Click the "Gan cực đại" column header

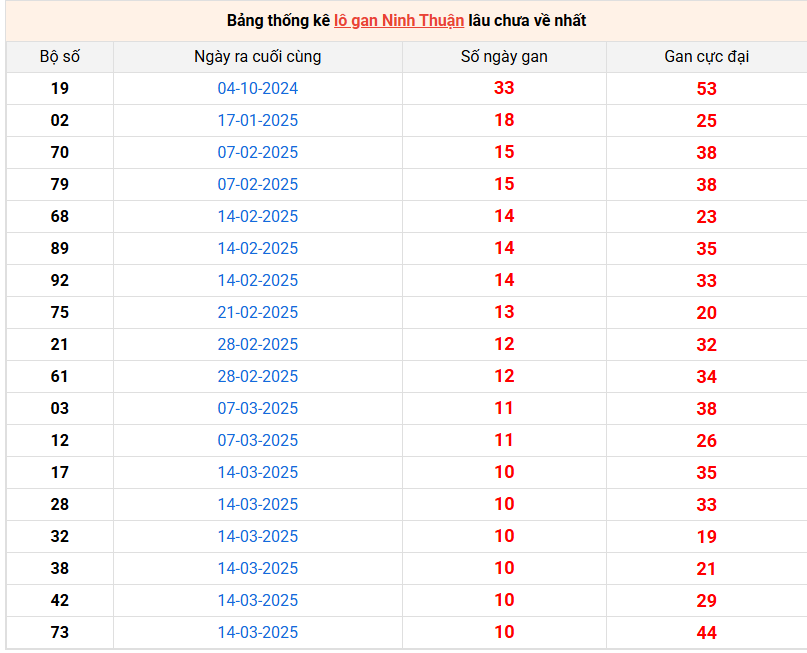coord(706,57)
